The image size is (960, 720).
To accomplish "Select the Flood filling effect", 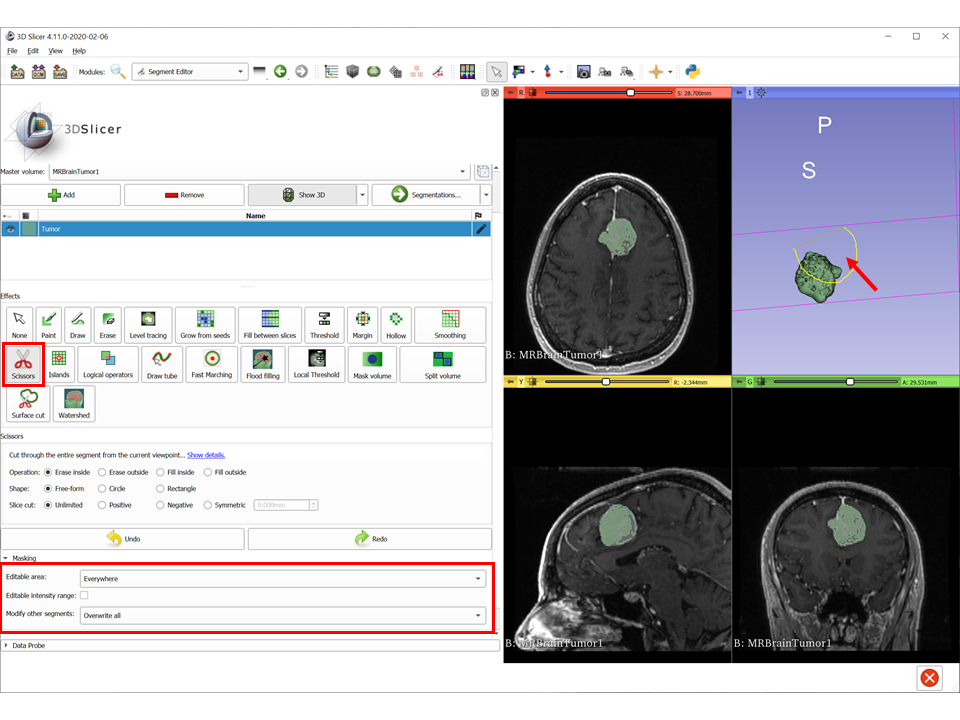I will point(263,364).
